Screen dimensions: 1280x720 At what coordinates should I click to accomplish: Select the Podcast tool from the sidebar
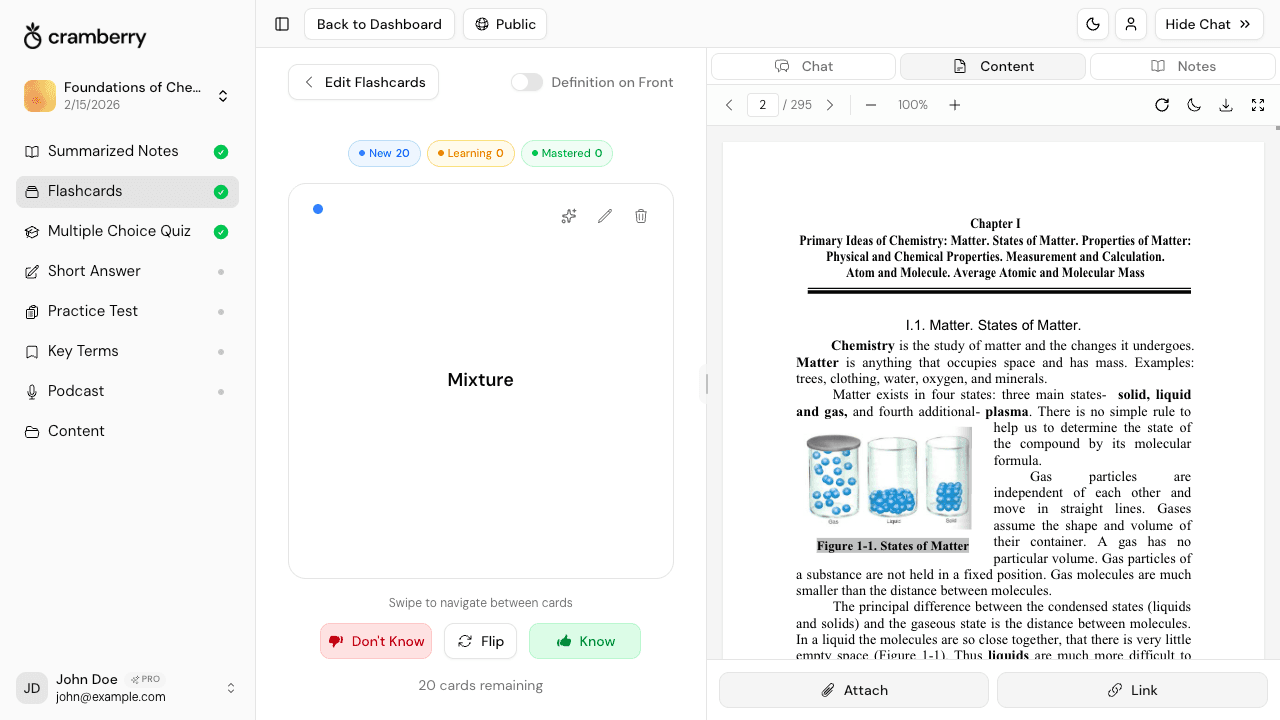point(77,391)
